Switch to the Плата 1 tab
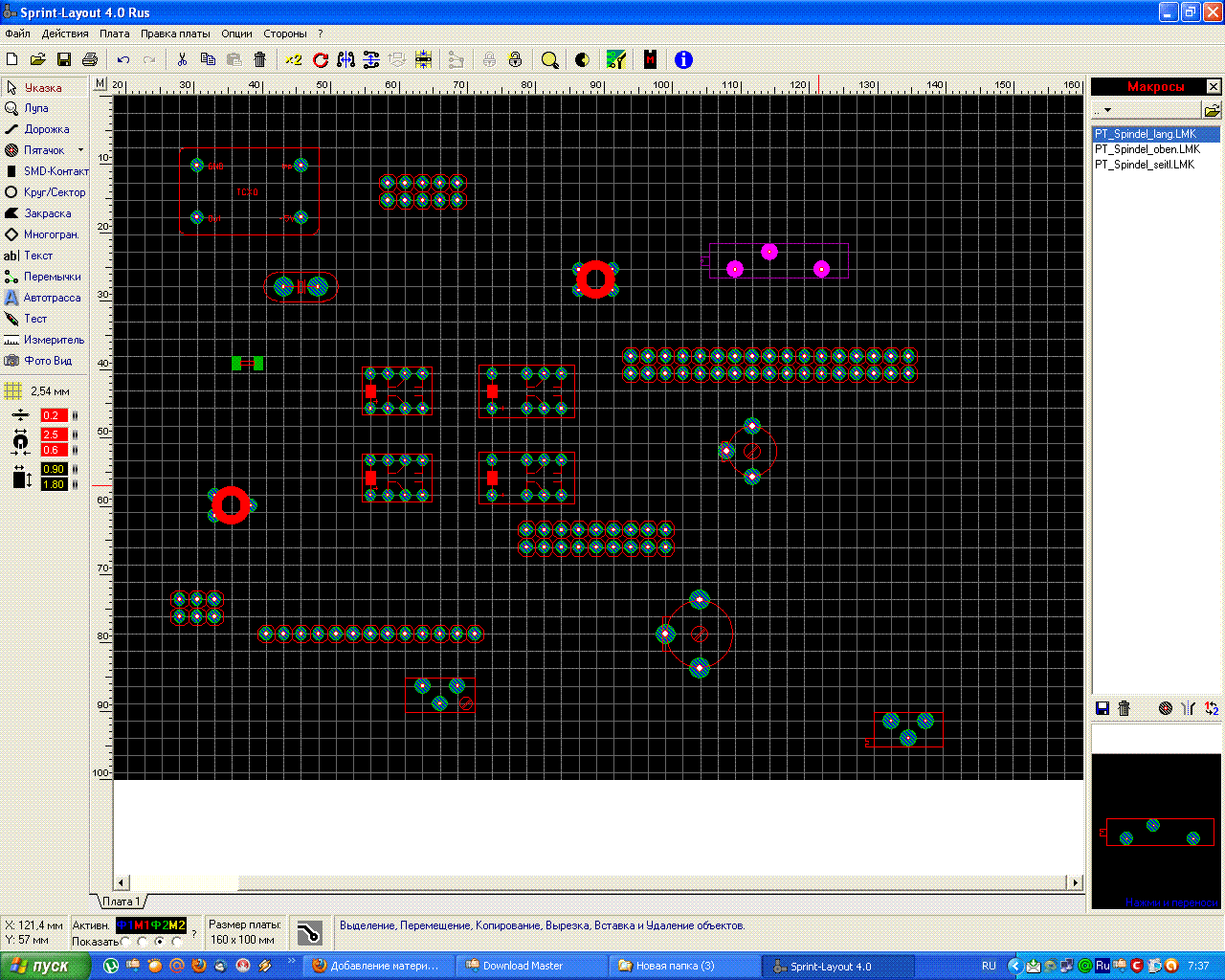Image resolution: width=1225 pixels, height=980 pixels. (x=122, y=902)
